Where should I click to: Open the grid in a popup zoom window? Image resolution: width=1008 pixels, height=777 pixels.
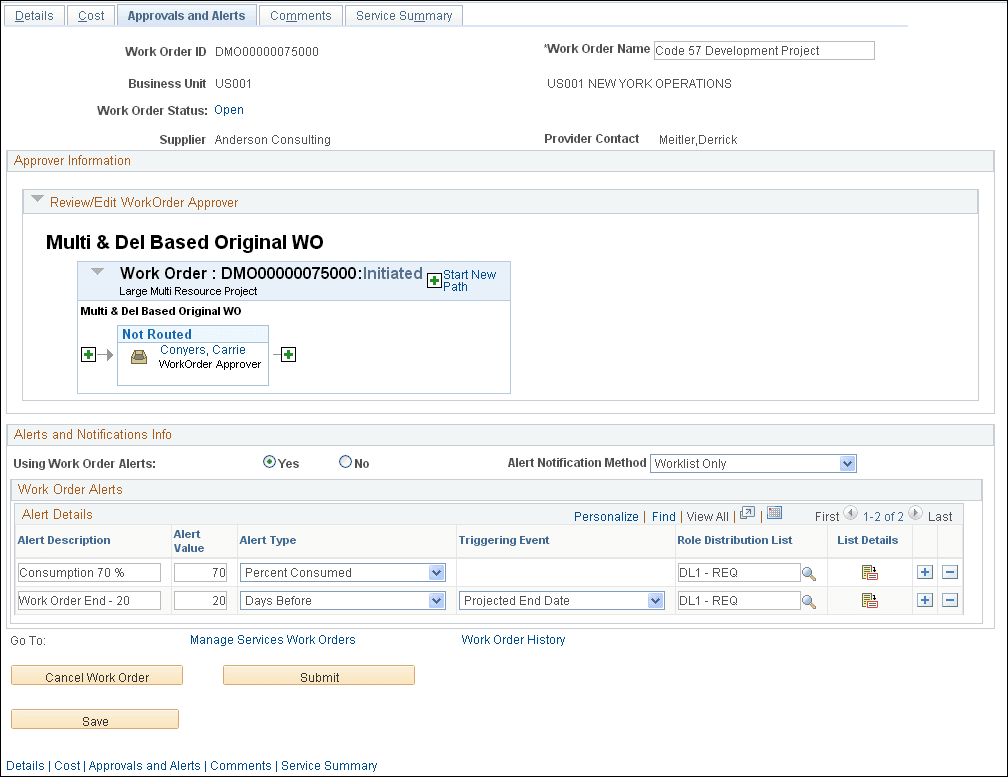coord(746,516)
